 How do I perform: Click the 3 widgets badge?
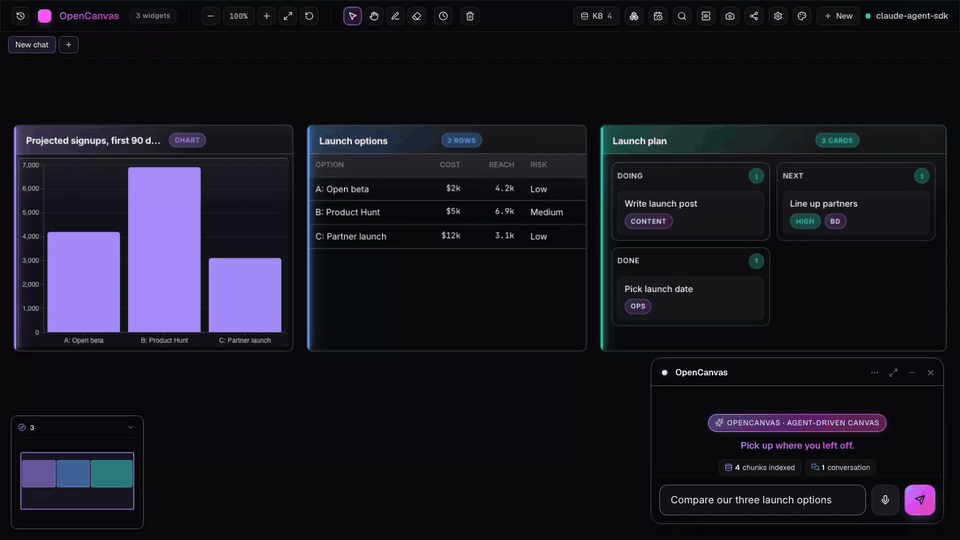coord(153,16)
